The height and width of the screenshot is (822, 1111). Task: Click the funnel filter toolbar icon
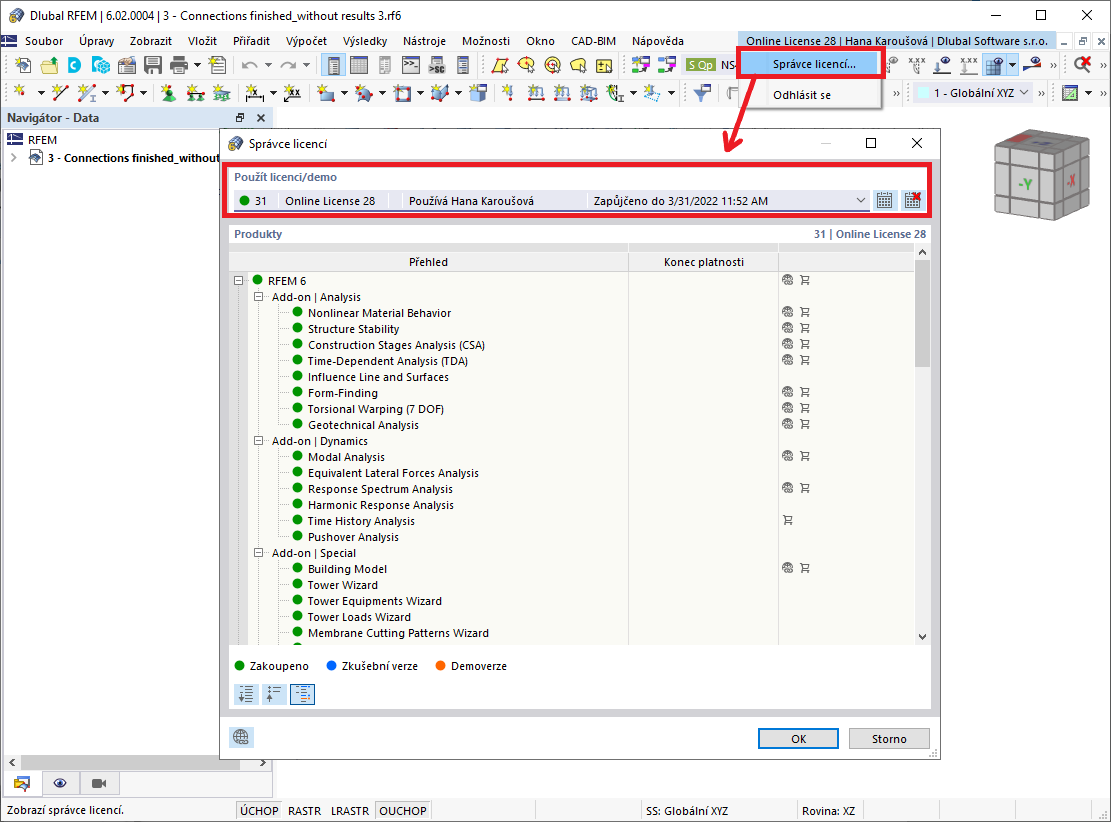click(x=702, y=93)
